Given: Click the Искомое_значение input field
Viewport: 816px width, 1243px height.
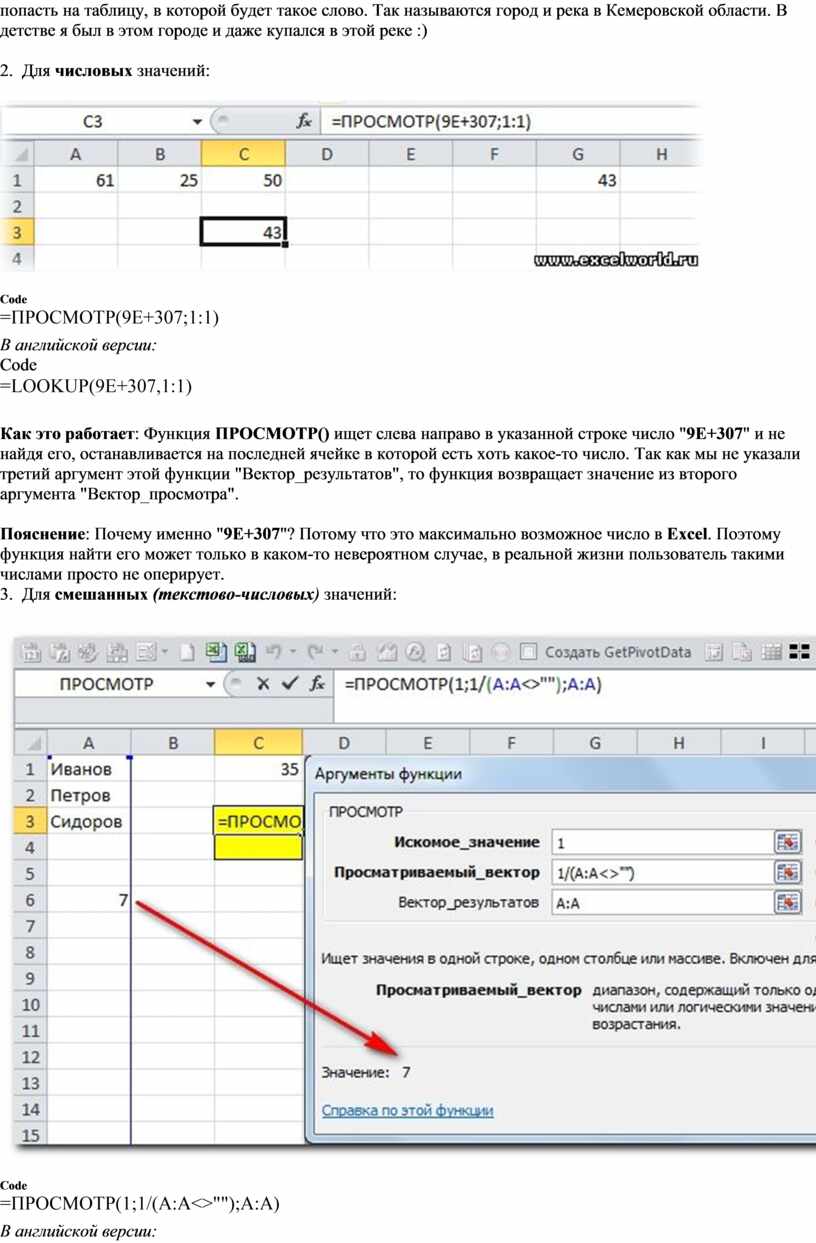Looking at the screenshot, I should [x=662, y=842].
